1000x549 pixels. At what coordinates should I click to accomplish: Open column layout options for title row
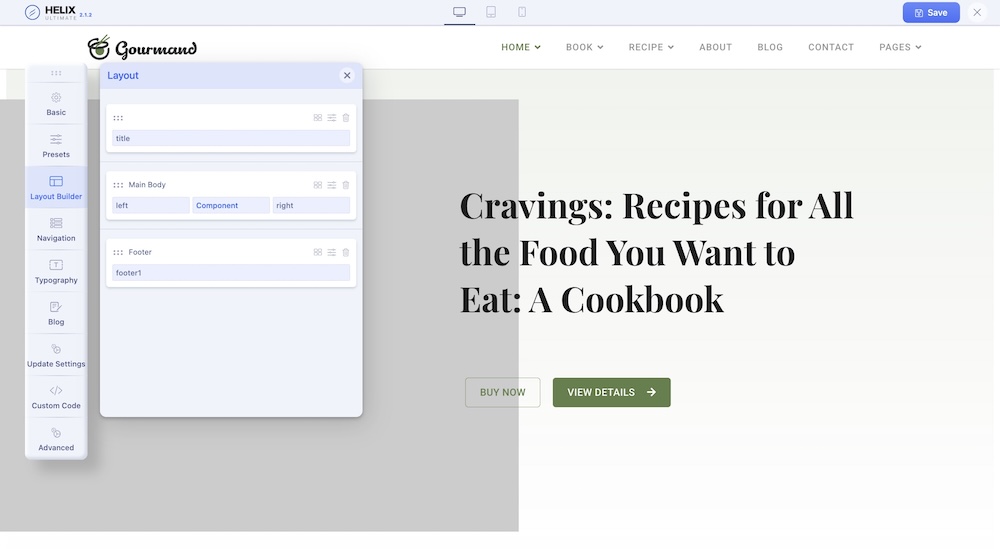point(318,118)
